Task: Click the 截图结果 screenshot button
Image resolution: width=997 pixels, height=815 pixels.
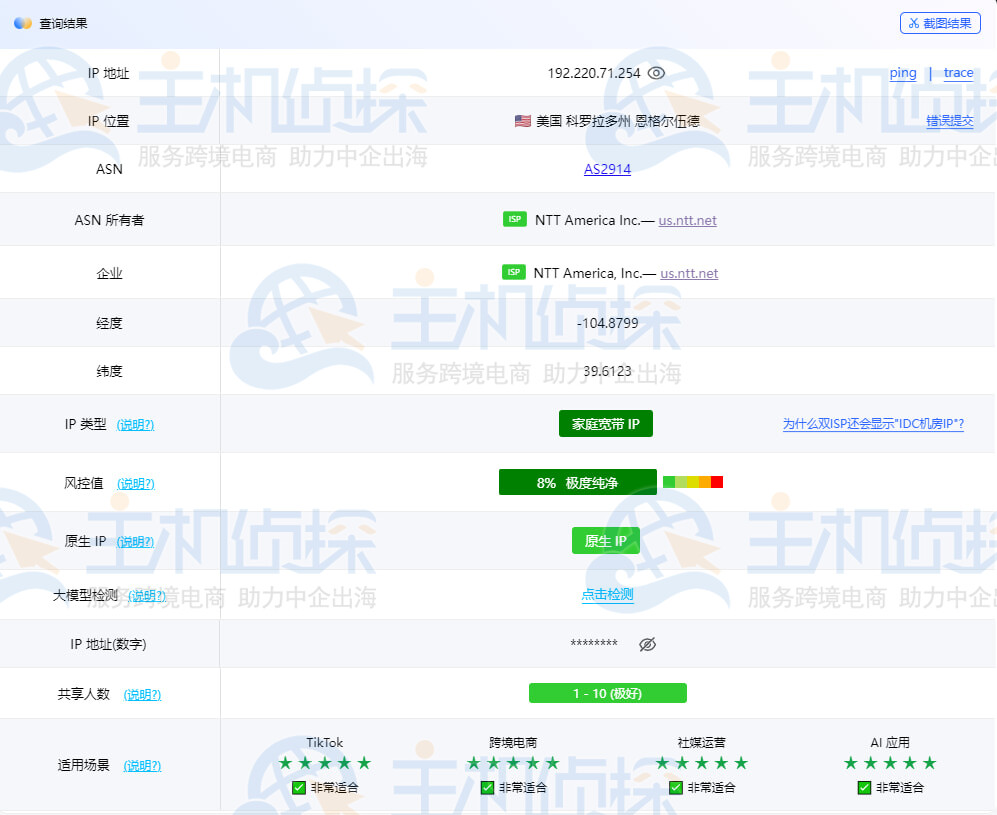Action: (940, 24)
